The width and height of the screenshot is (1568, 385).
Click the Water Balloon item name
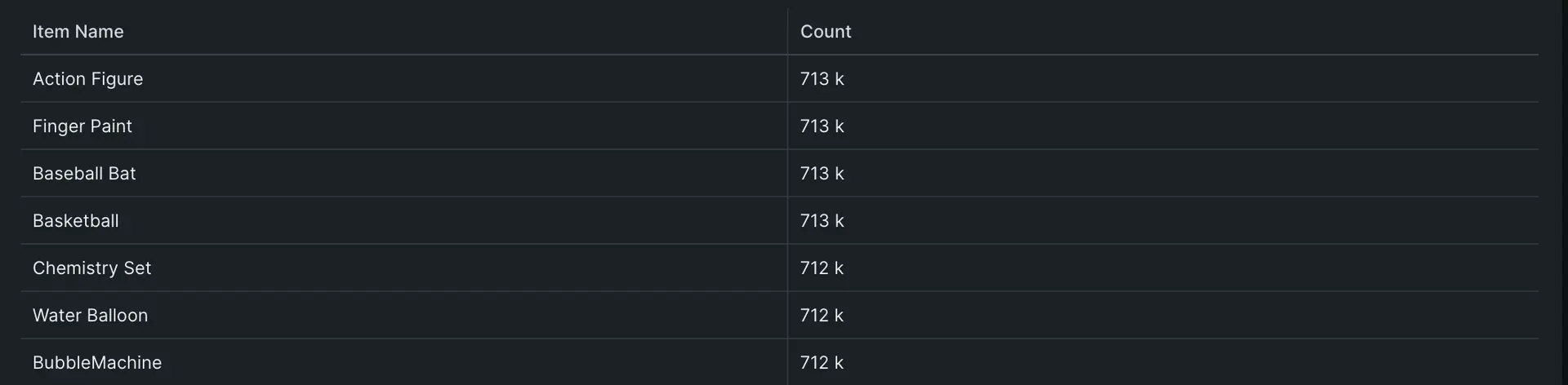91,316
